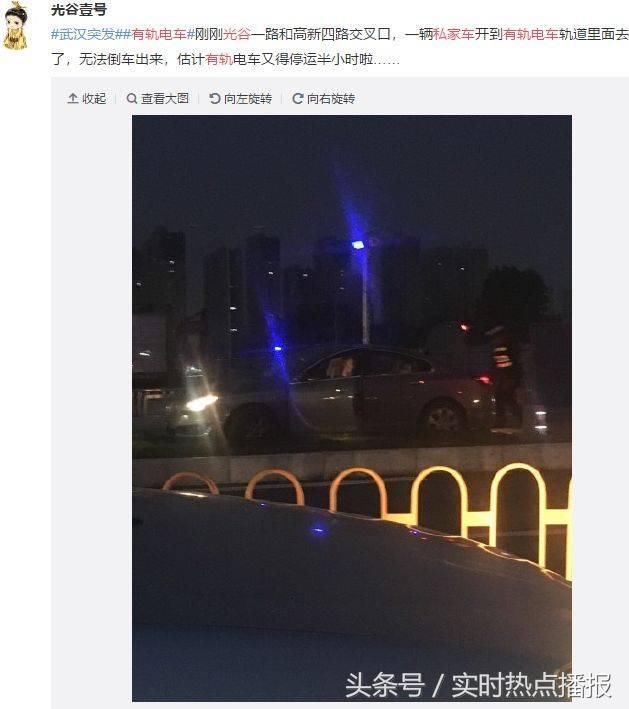
Task: Open the #有轨电车# hashtag link
Action: point(159,34)
